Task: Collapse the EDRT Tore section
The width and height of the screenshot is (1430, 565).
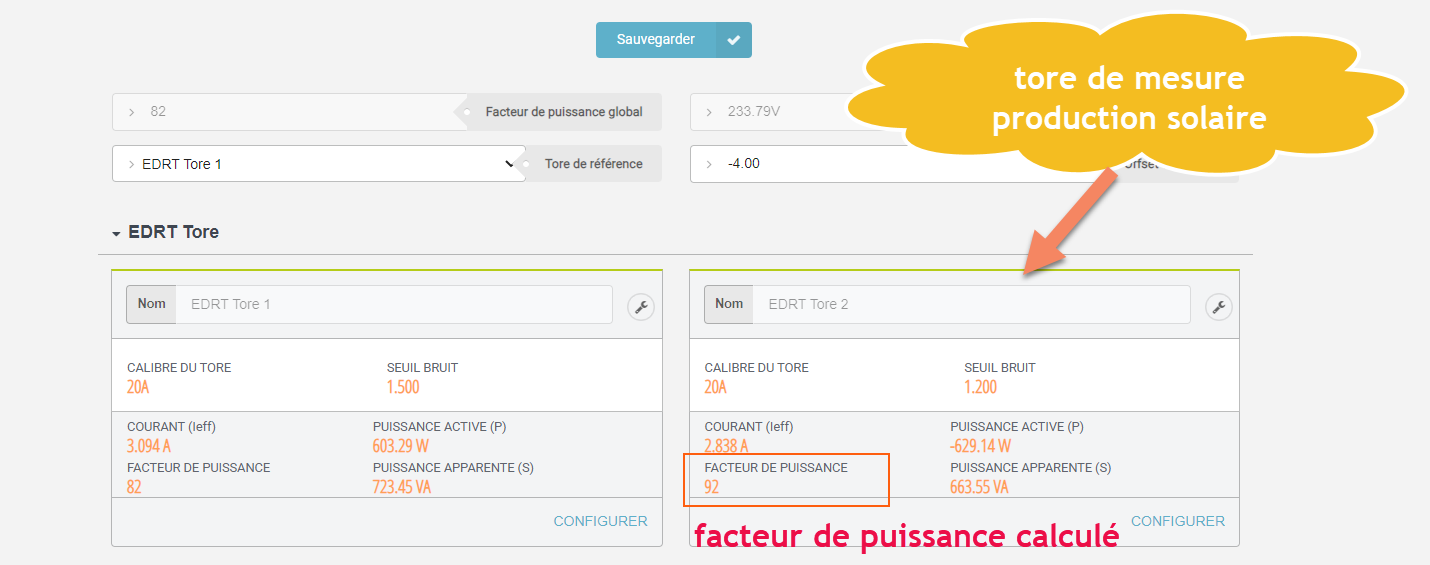Action: pyautogui.click(x=165, y=232)
